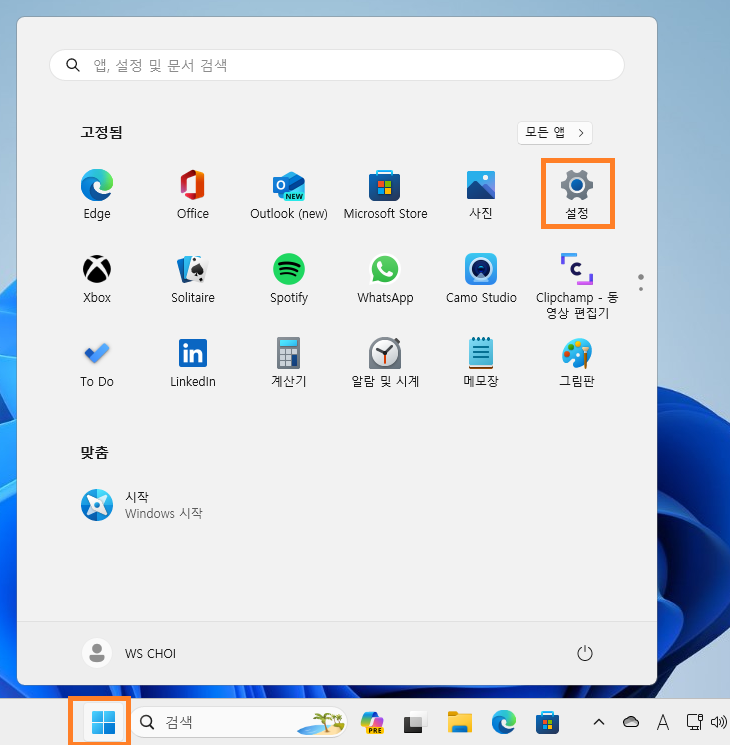Screen dimensions: 730x745
Task: Expand the hidden system tray icons
Action: [x=599, y=722]
